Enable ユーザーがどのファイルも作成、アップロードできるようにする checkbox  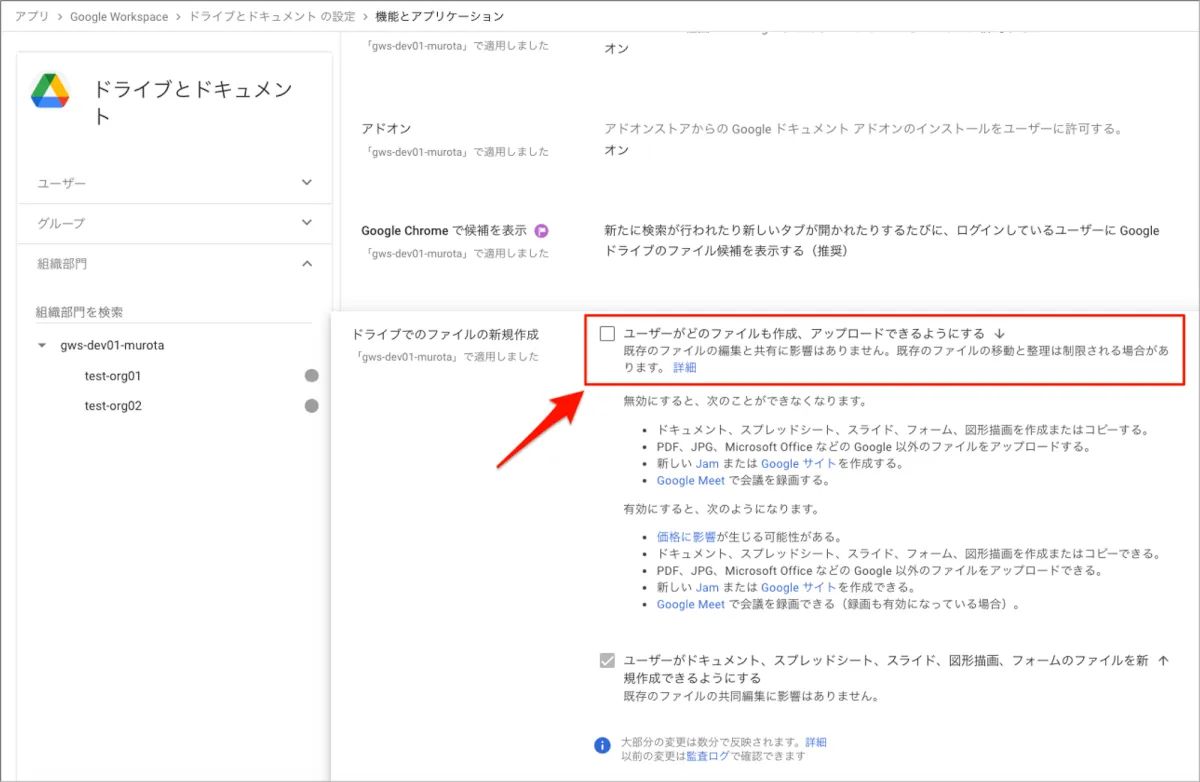607,333
